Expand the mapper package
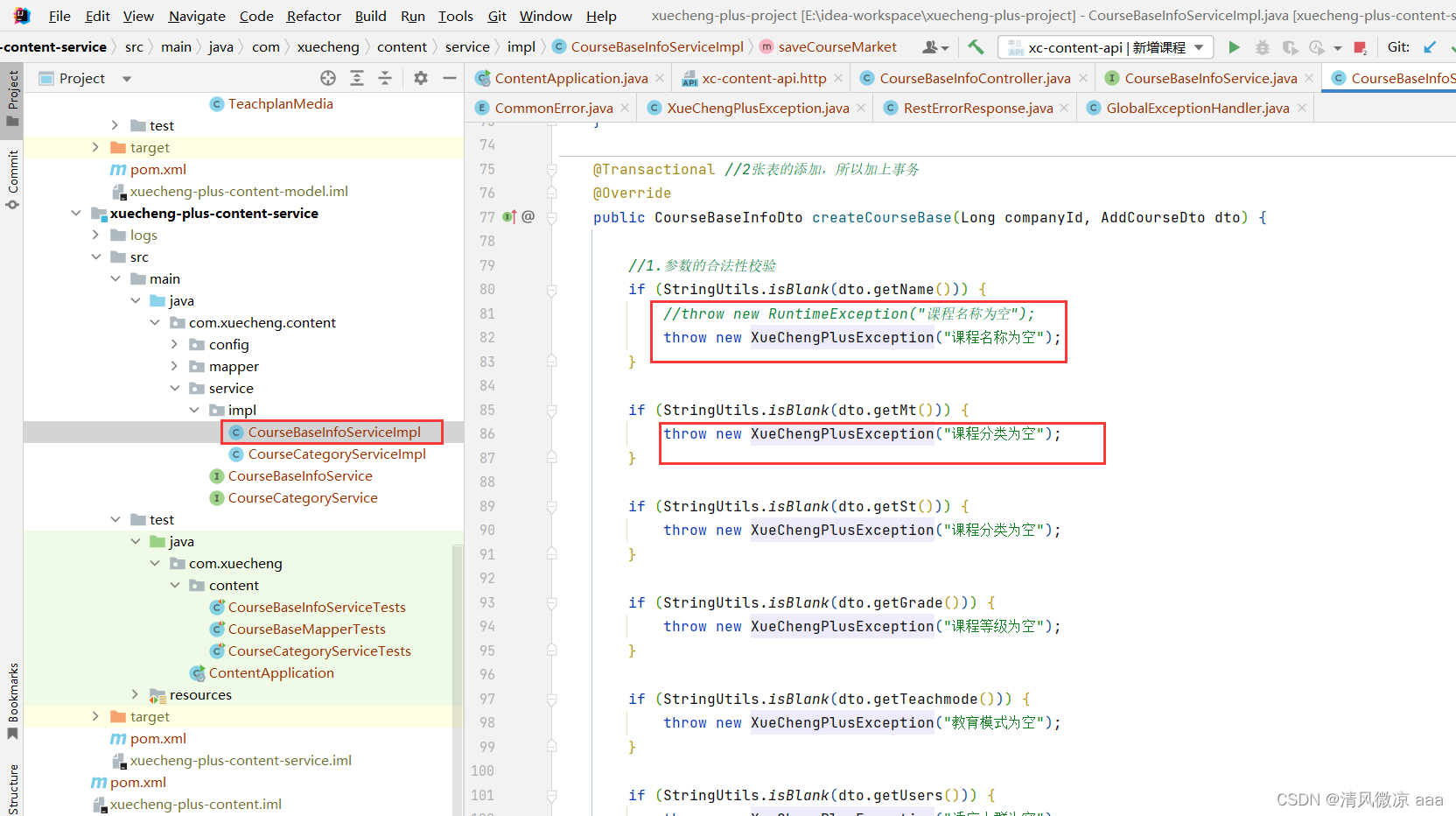This screenshot has width=1456, height=816. (x=175, y=366)
